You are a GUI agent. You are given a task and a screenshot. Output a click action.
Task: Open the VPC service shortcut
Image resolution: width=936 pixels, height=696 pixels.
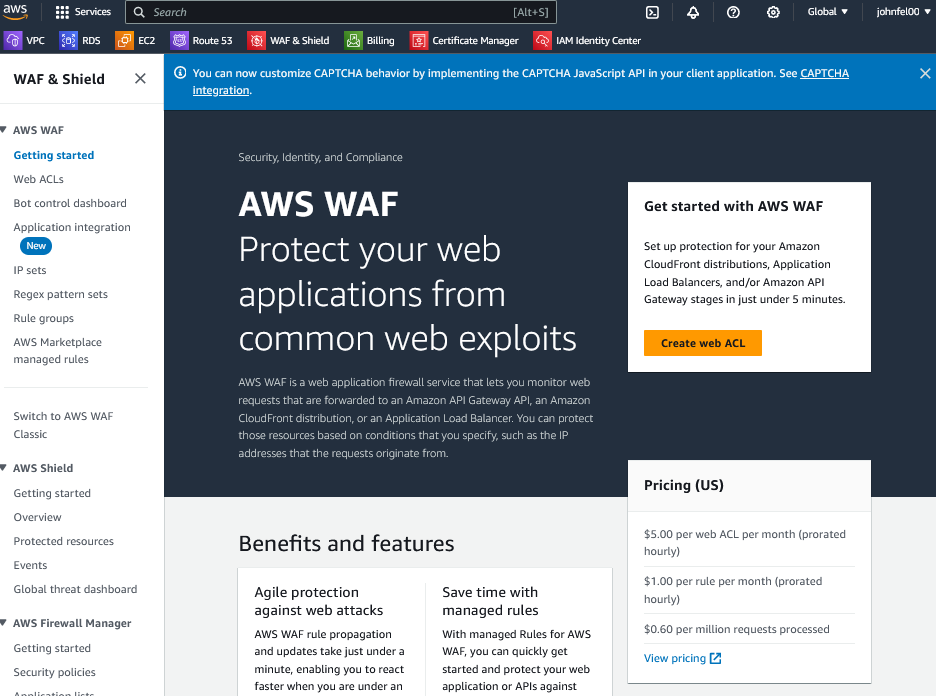(25, 41)
